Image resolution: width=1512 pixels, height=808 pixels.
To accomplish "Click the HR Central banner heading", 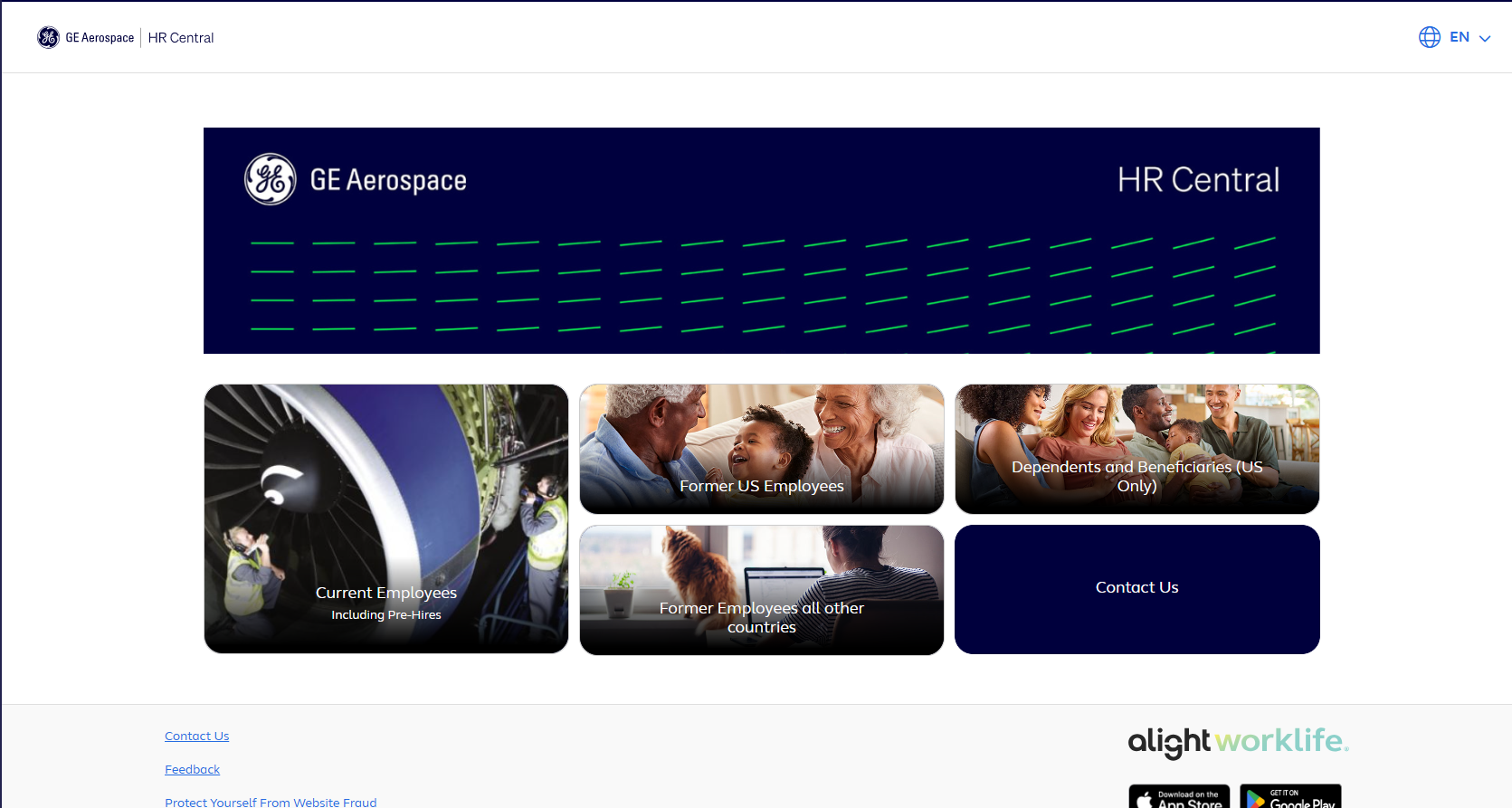I will click(1197, 180).
